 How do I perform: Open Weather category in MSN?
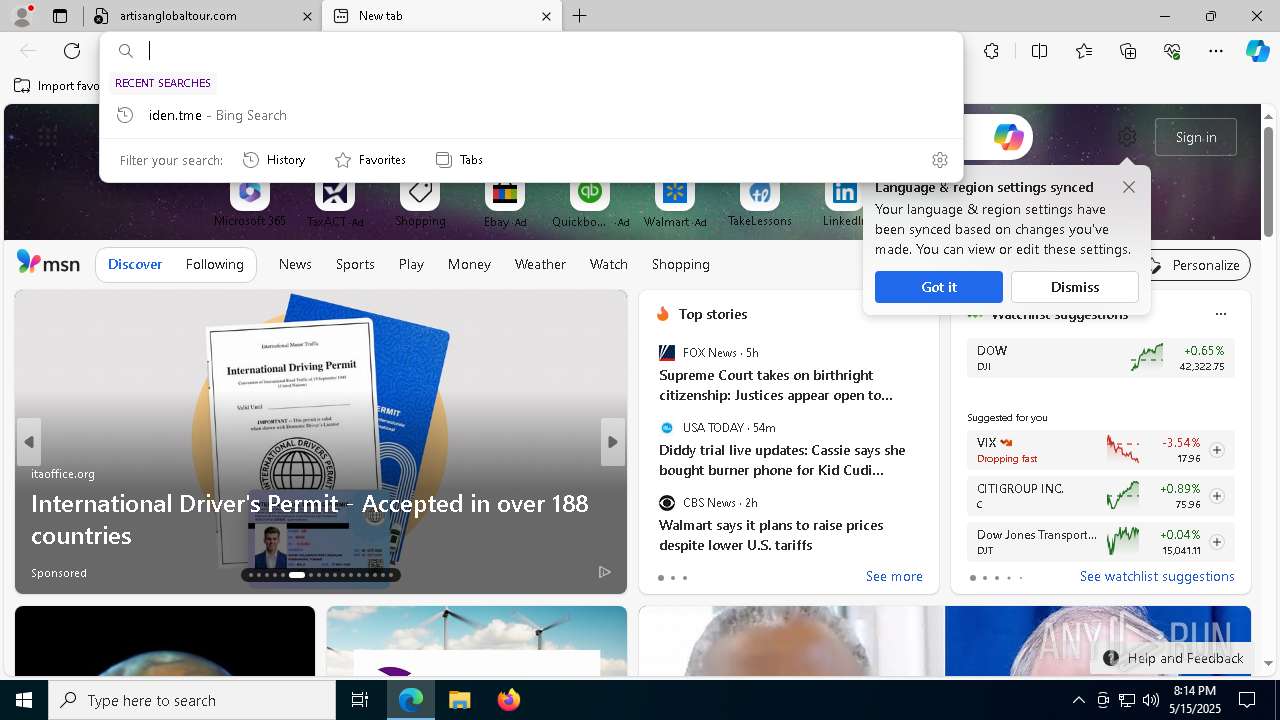pyautogui.click(x=540, y=264)
